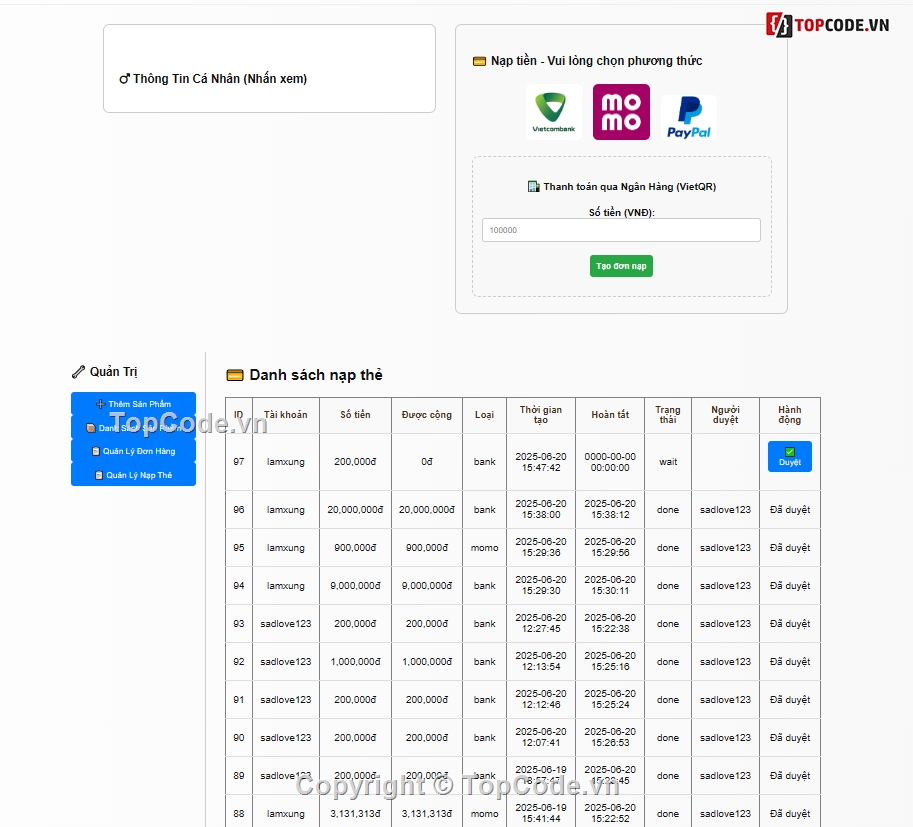Click 3,131,313đ Số tiền in row 88

355,814
